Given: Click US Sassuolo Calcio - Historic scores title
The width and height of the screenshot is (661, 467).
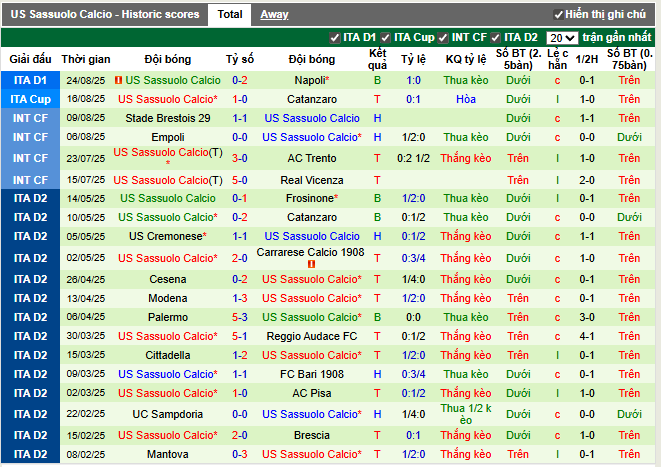Looking at the screenshot, I should coord(105,14).
